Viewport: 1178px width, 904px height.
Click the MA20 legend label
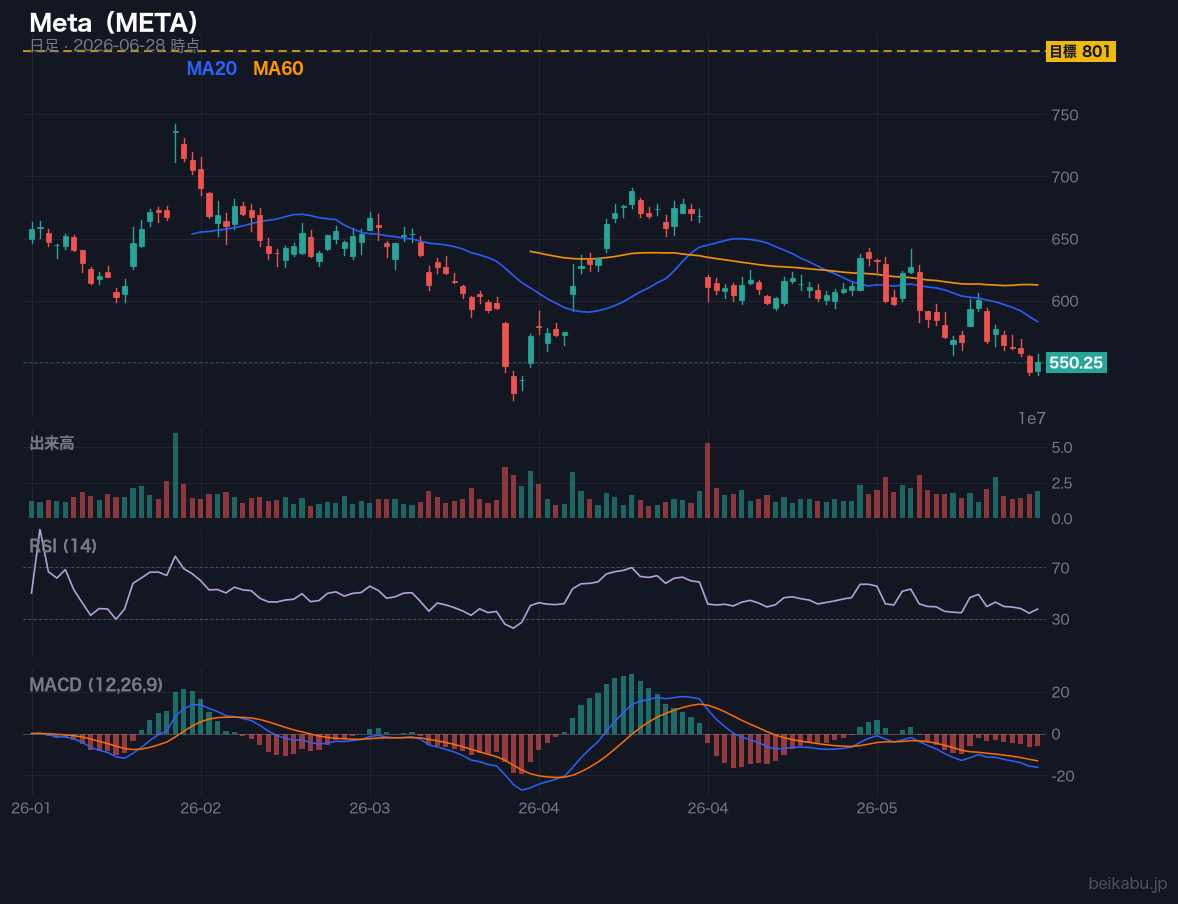pos(211,68)
